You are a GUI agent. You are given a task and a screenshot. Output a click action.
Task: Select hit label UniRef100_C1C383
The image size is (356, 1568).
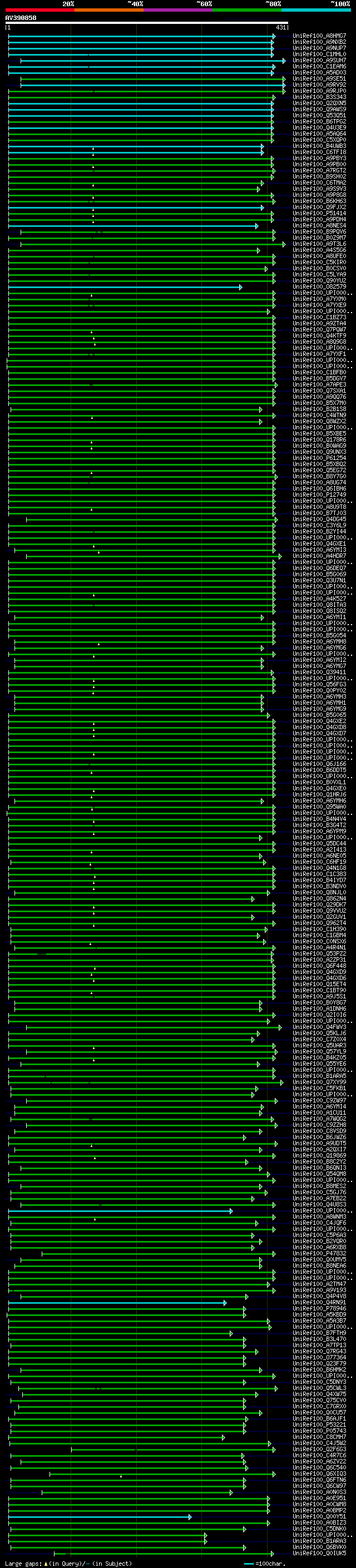[319, 875]
